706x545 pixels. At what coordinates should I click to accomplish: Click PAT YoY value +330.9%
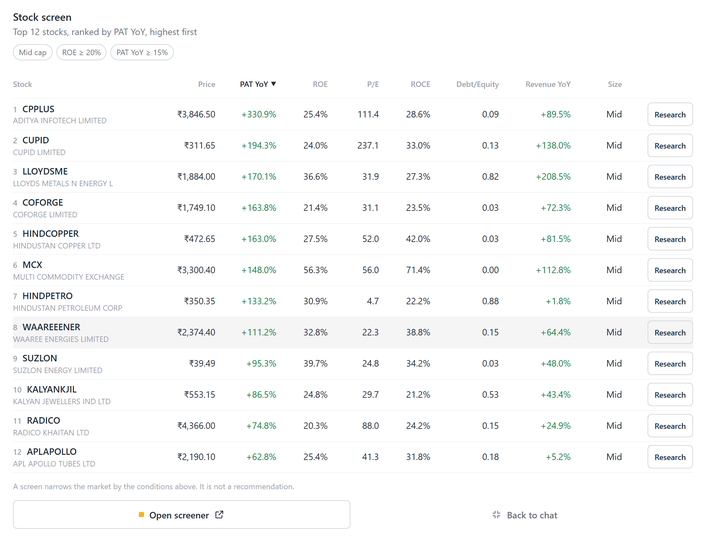259,114
